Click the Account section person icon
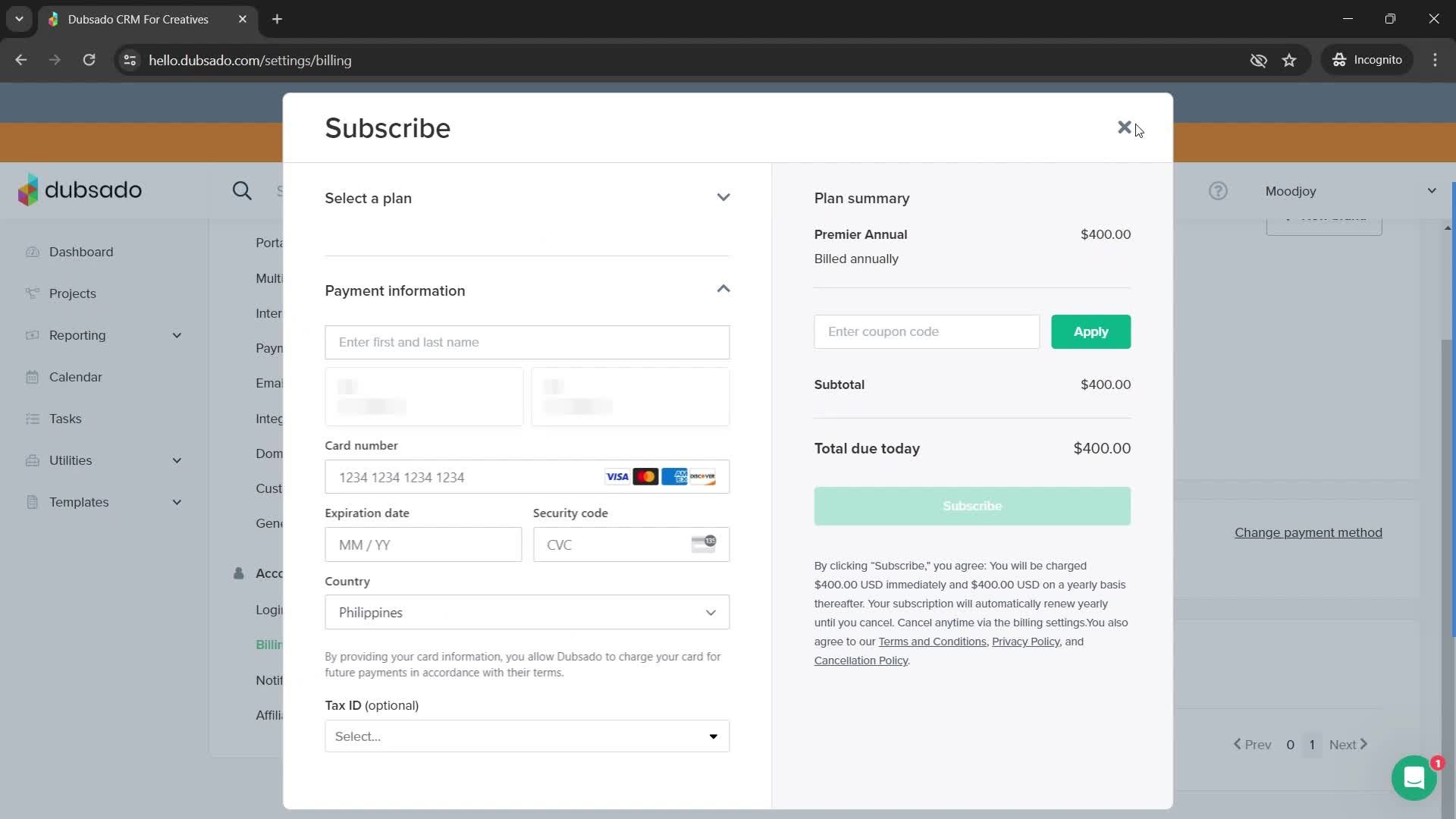Viewport: 1456px width, 819px height. 239,573
